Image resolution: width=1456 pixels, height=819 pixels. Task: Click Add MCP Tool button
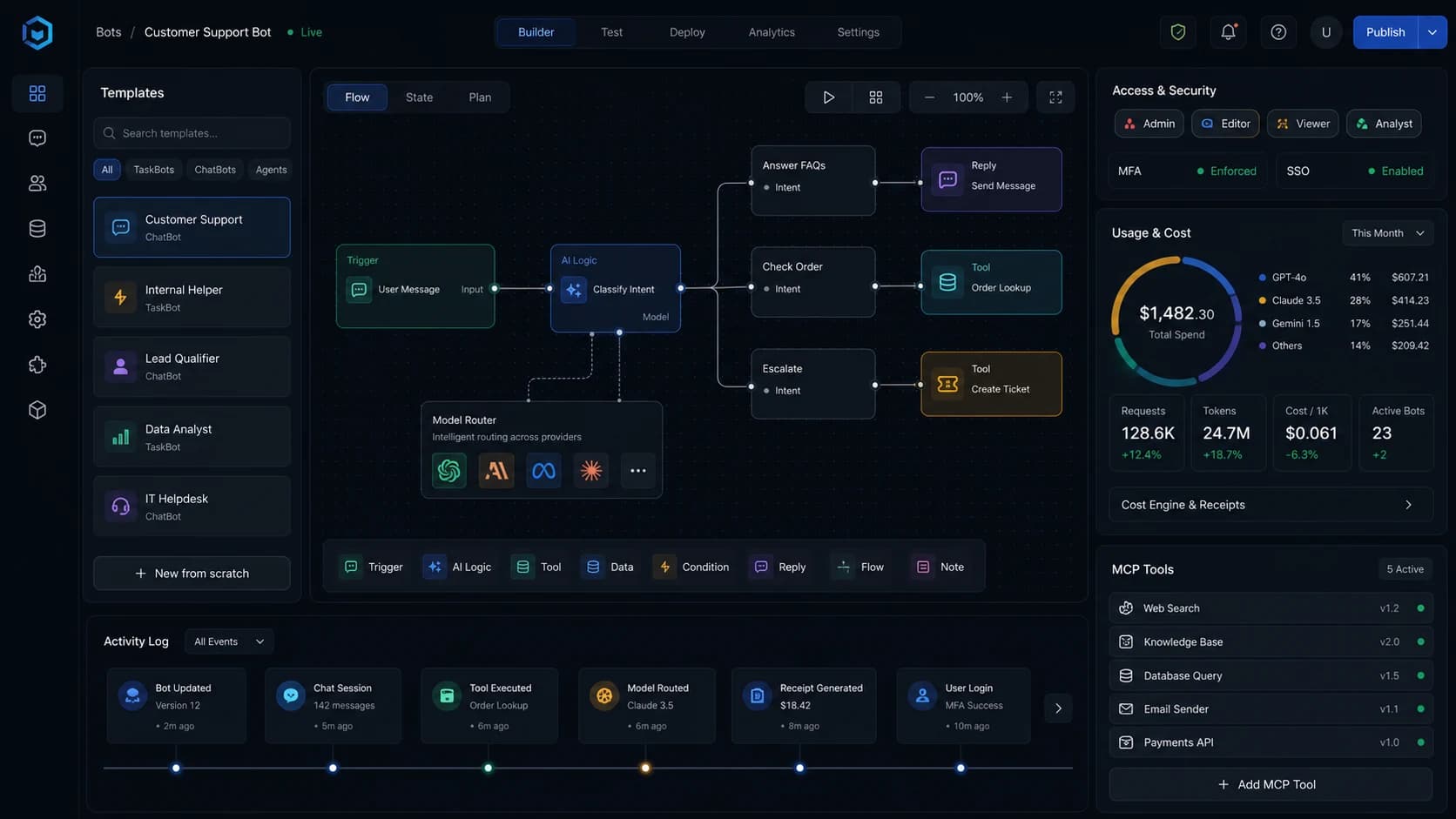click(1271, 785)
